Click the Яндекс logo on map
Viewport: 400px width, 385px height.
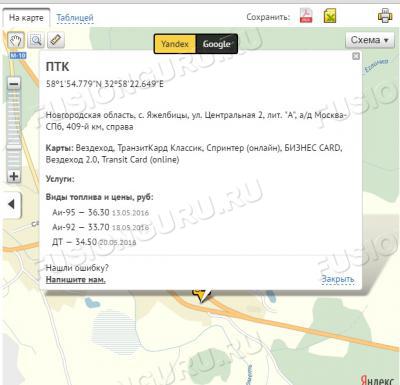point(377,379)
